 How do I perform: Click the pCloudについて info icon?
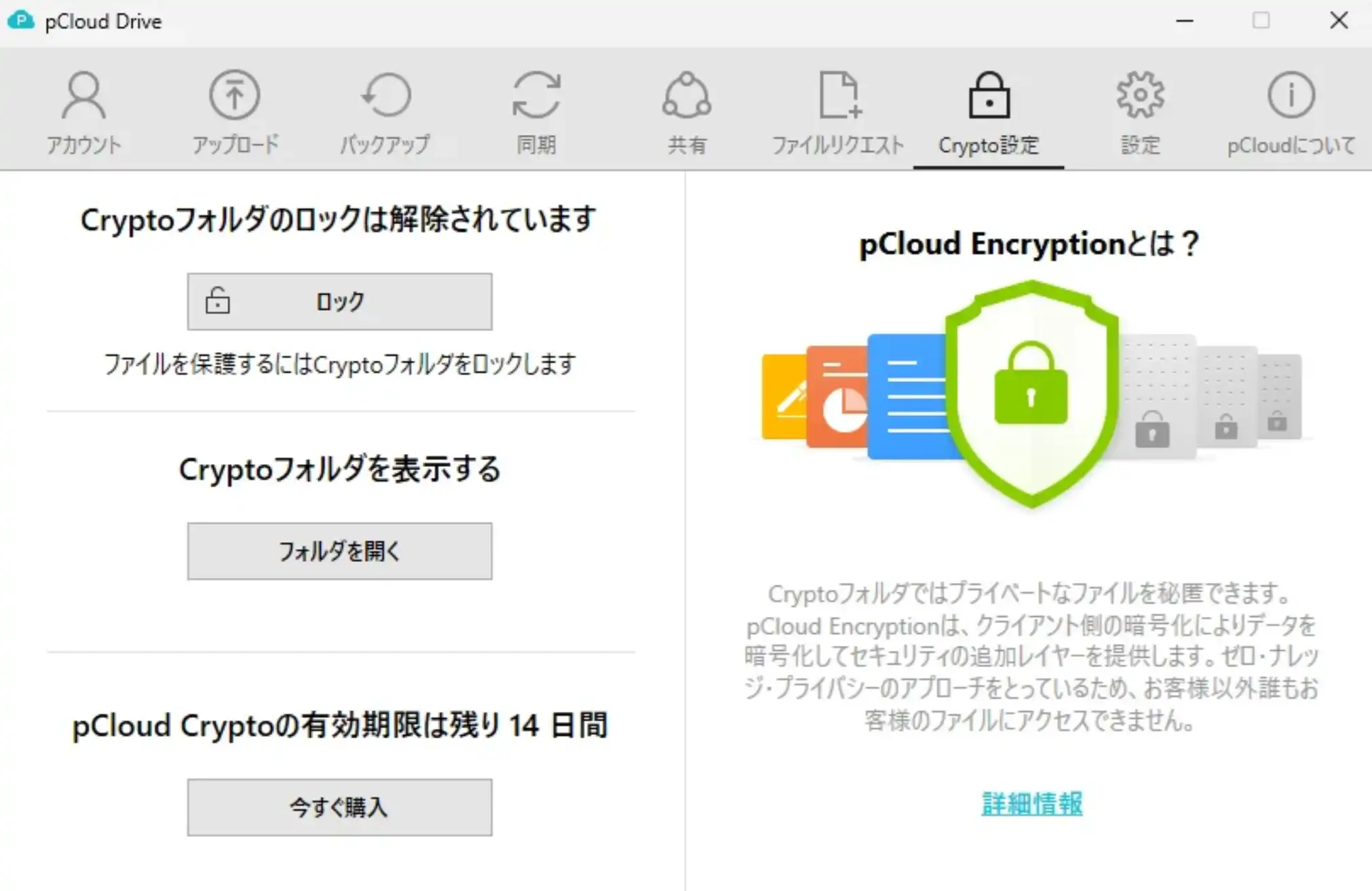click(1291, 95)
